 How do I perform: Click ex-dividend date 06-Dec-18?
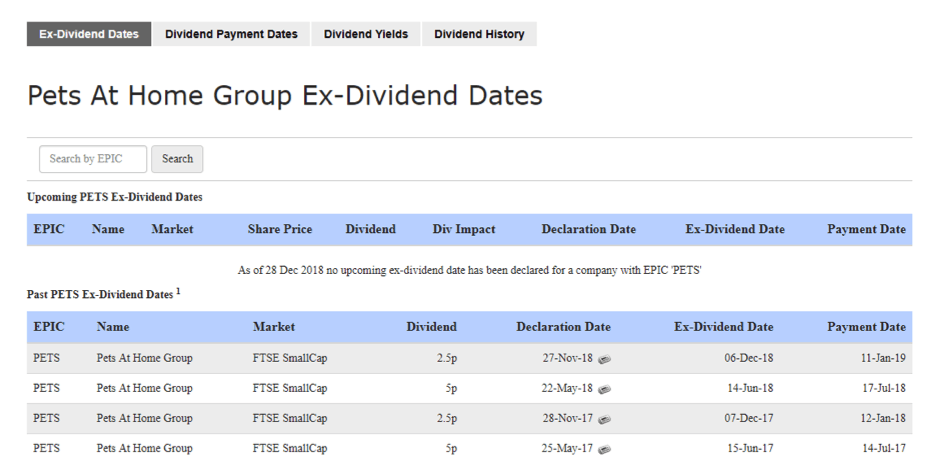pyautogui.click(x=749, y=358)
